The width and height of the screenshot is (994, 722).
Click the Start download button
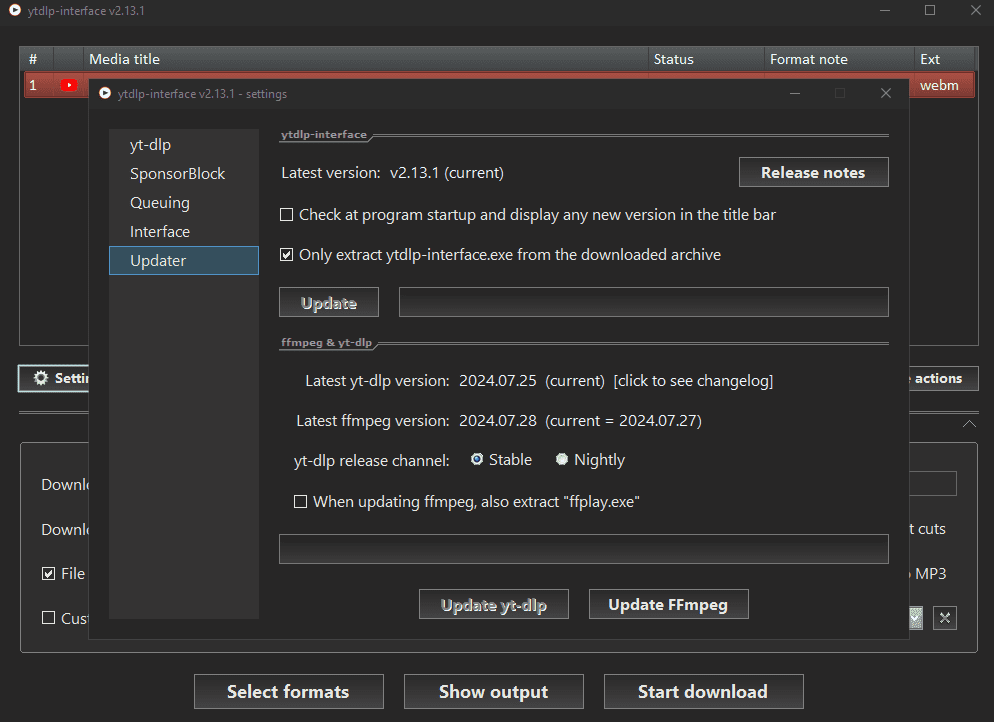703,692
